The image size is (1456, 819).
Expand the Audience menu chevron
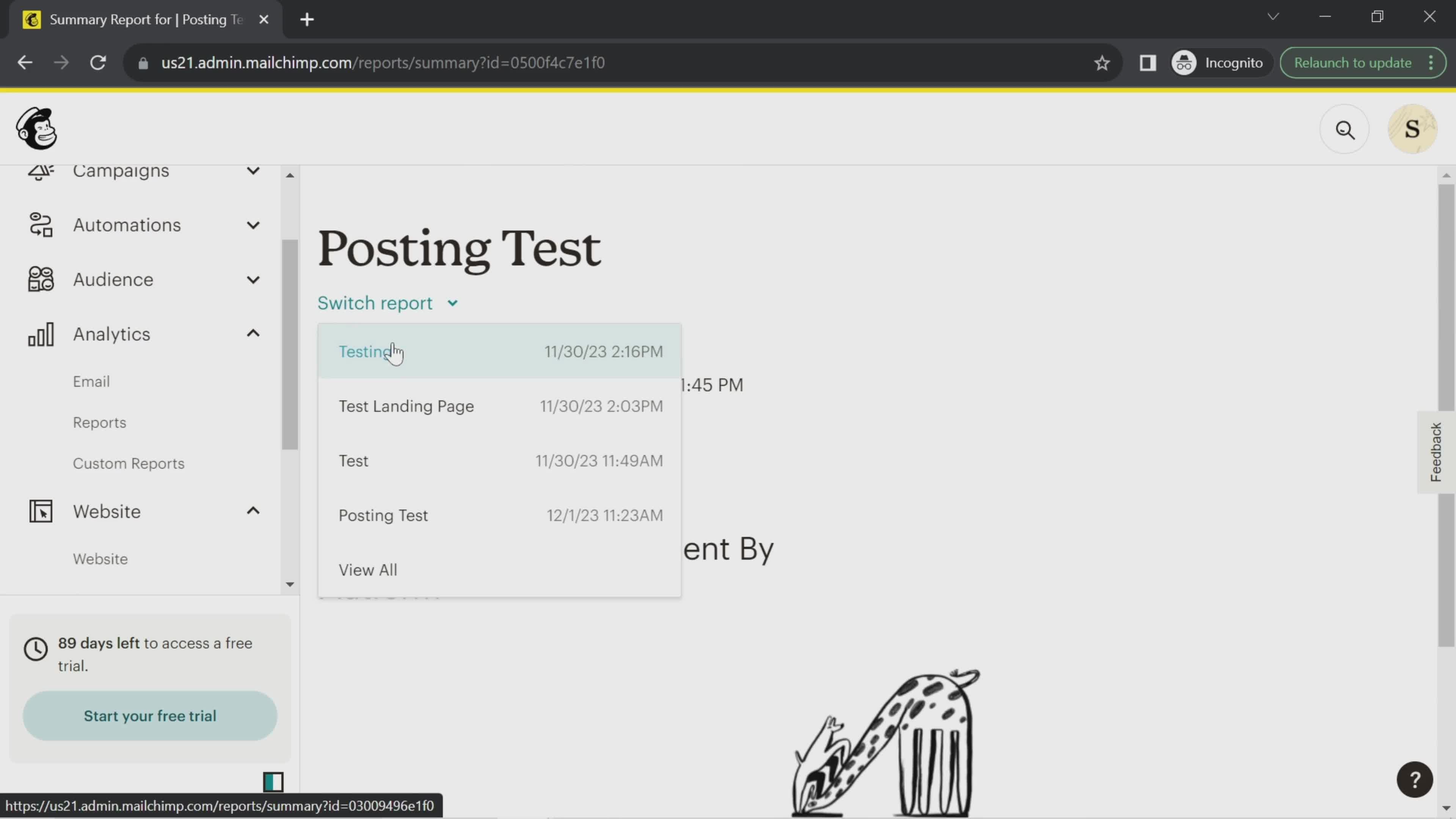coord(253,279)
